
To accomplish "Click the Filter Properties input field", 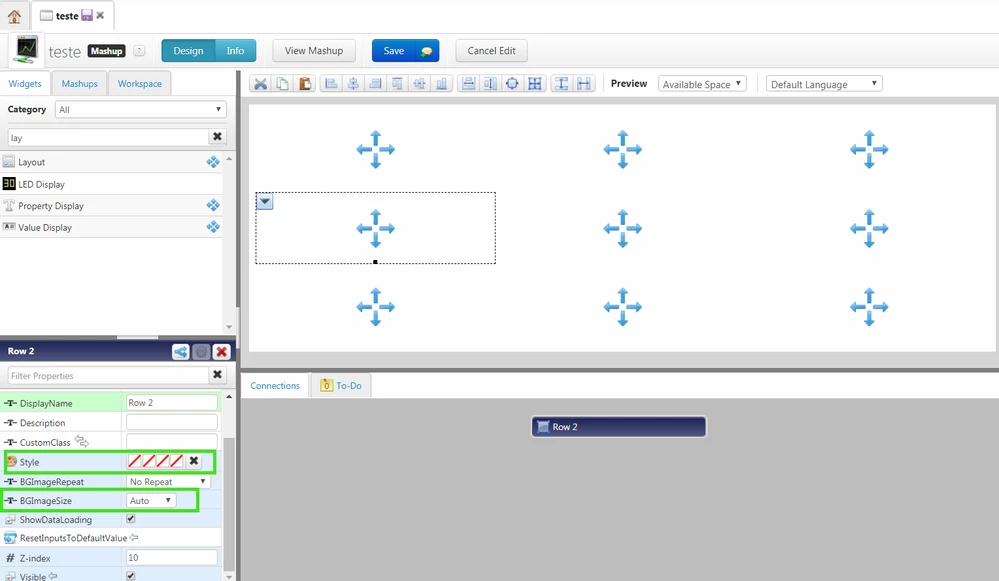I will 108,376.
